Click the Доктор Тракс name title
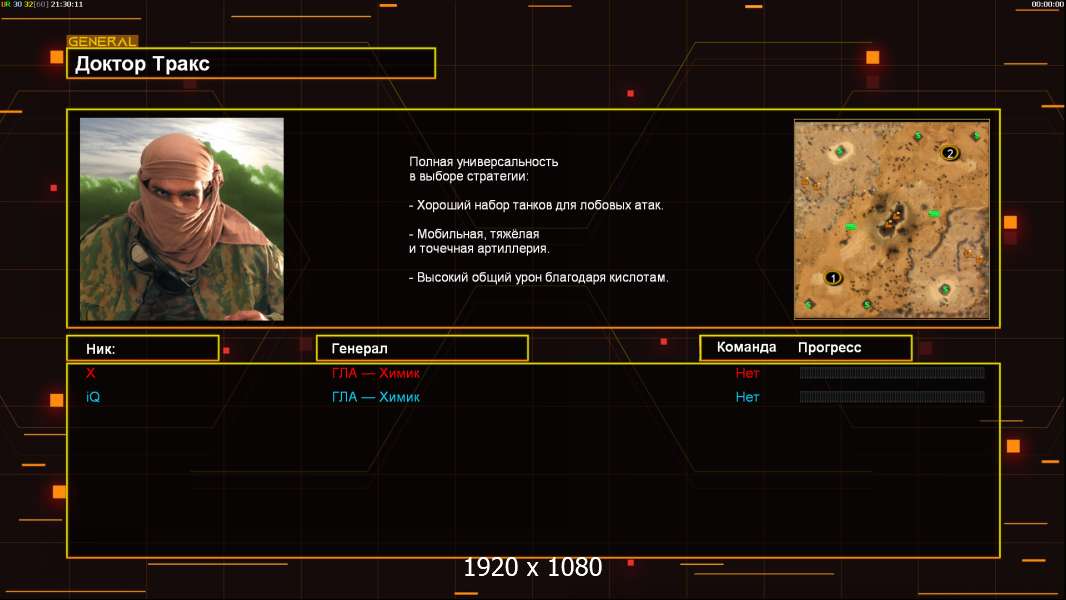This screenshot has height=600, width=1066. pyautogui.click(x=142, y=64)
